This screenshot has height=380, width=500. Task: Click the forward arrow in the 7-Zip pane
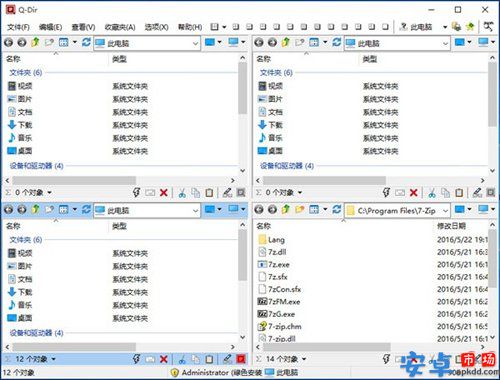pyautogui.click(x=272, y=209)
